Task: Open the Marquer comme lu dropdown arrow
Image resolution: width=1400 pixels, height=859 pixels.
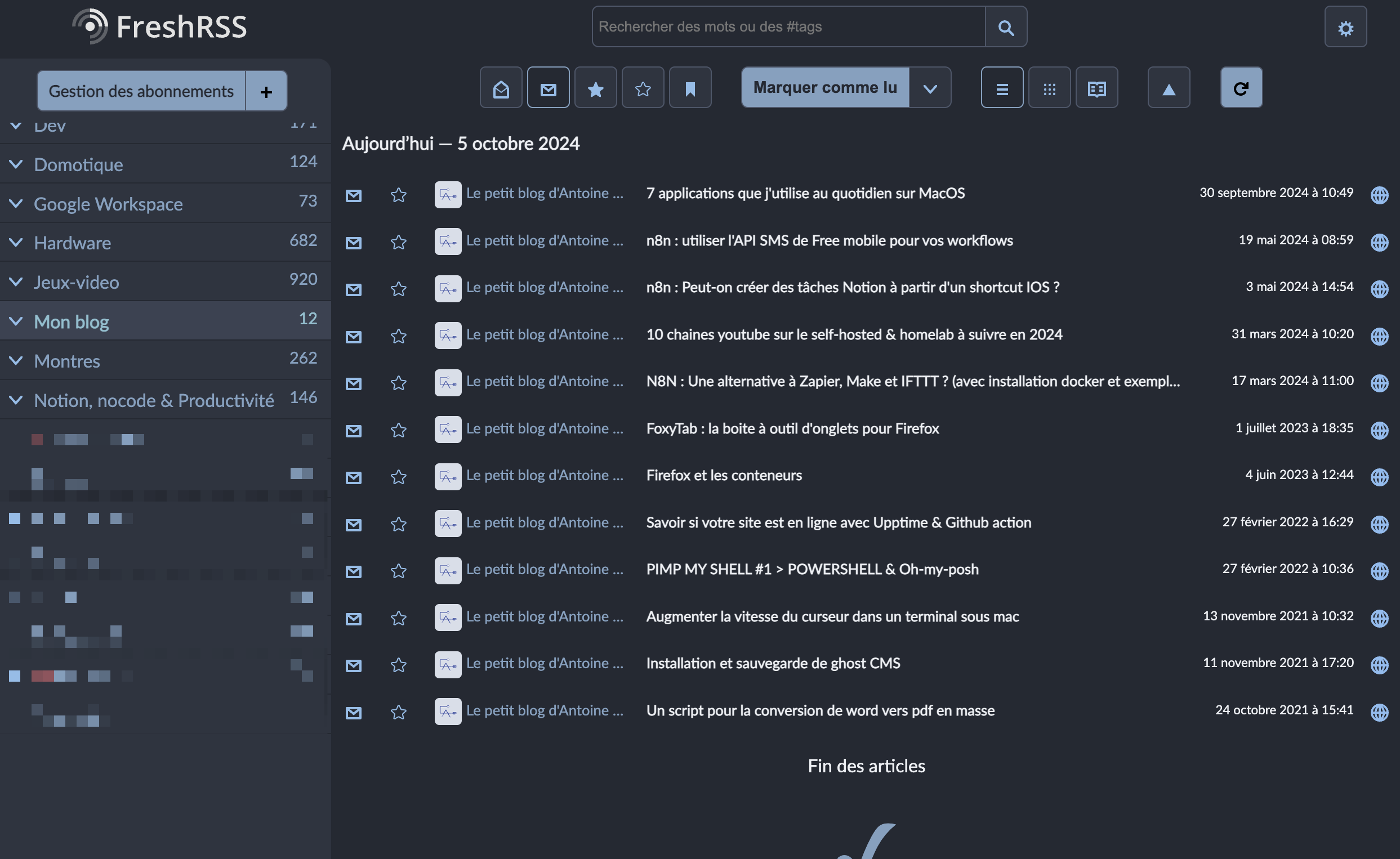Action: pos(930,88)
